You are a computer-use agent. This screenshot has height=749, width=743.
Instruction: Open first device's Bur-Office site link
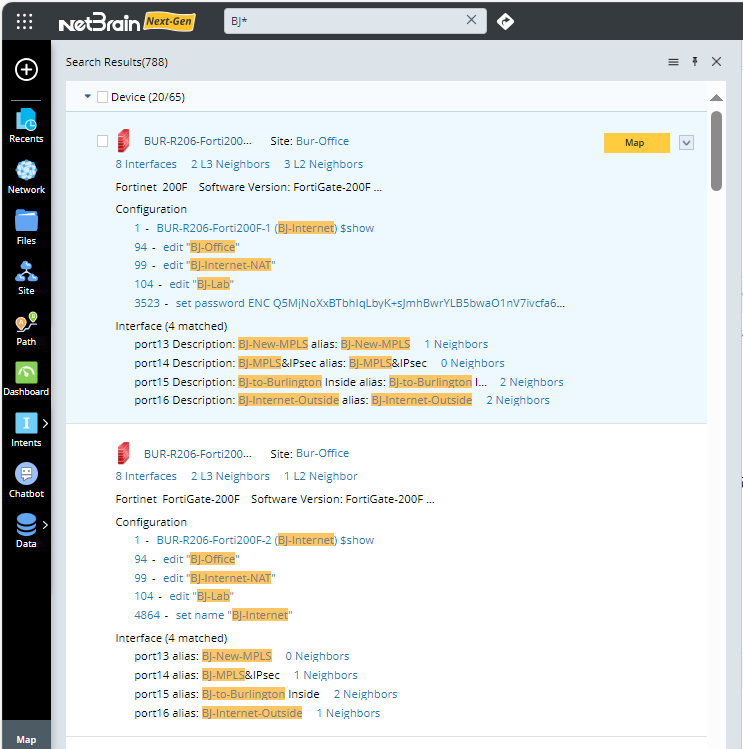point(323,141)
